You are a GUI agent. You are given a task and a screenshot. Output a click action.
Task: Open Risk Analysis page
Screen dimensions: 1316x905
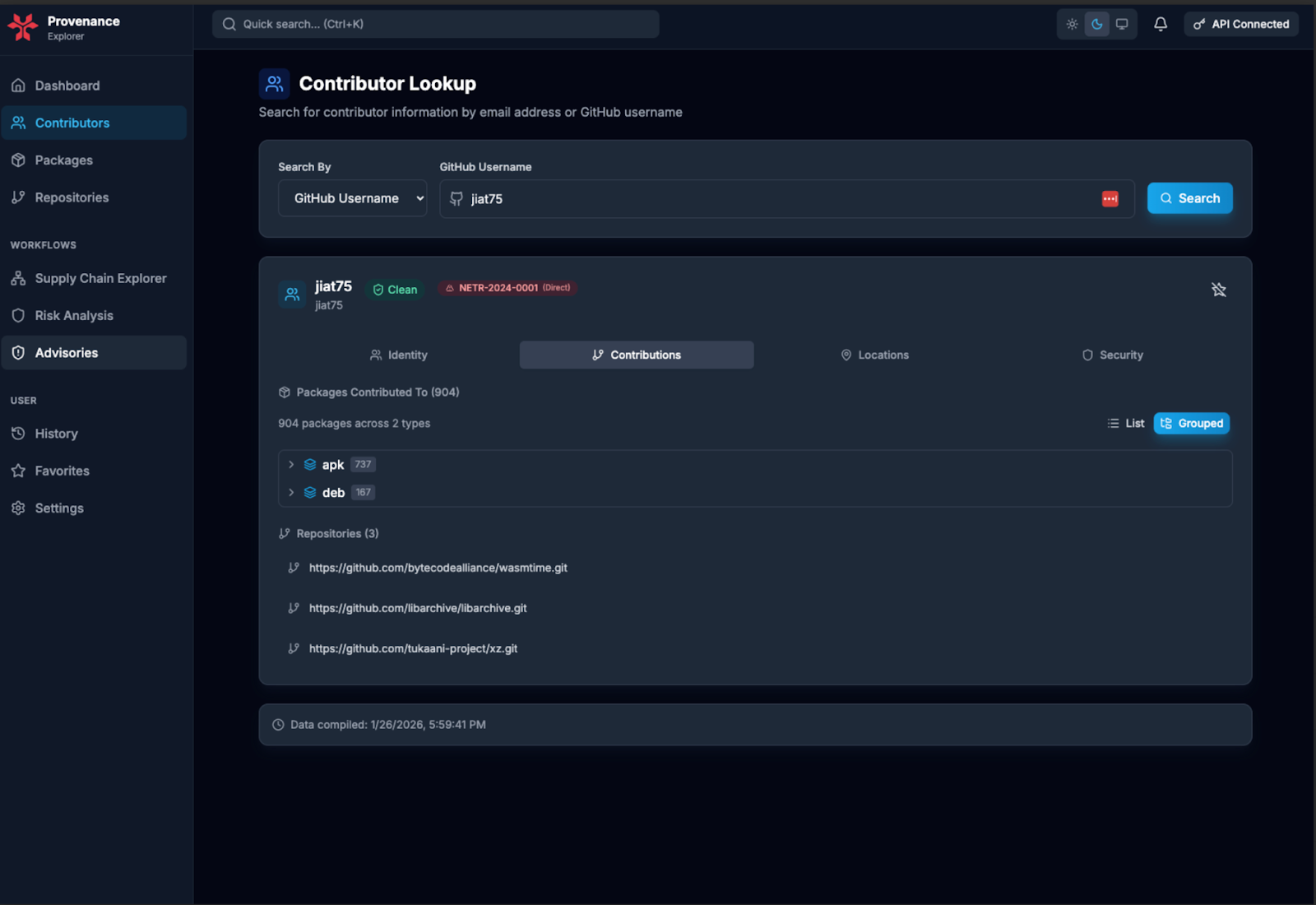pos(73,315)
